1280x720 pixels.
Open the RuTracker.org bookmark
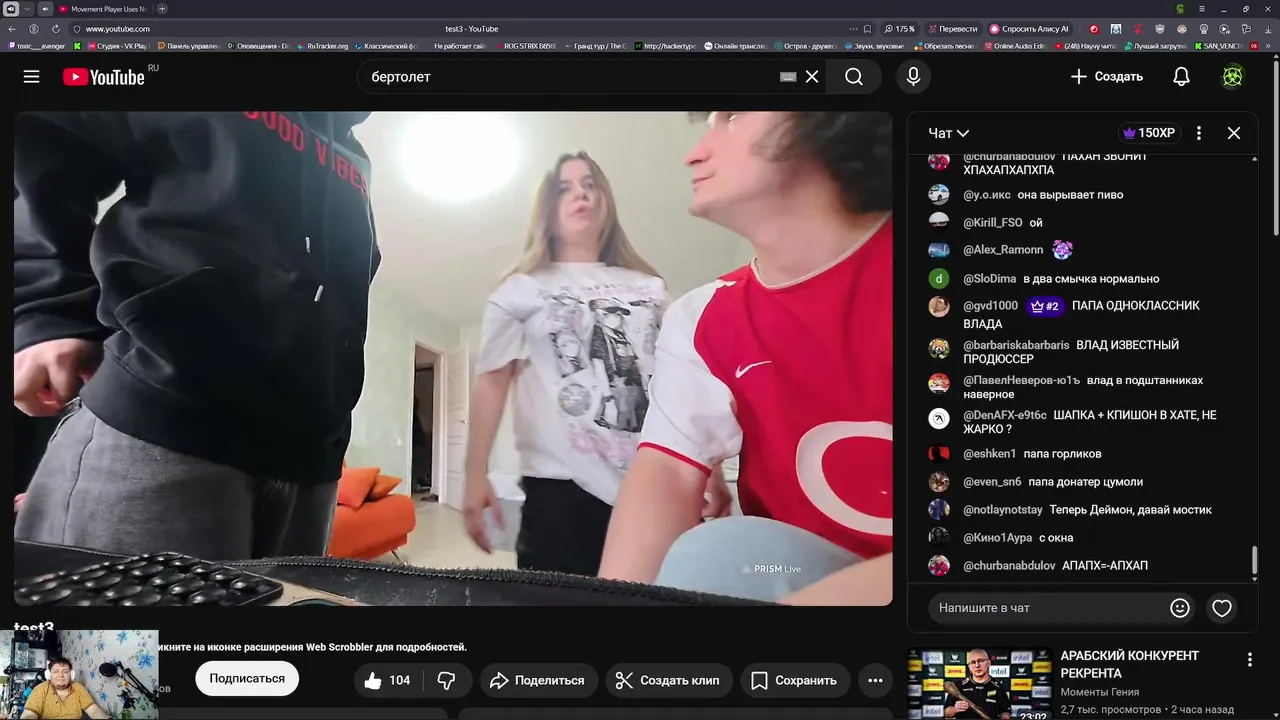coord(322,46)
